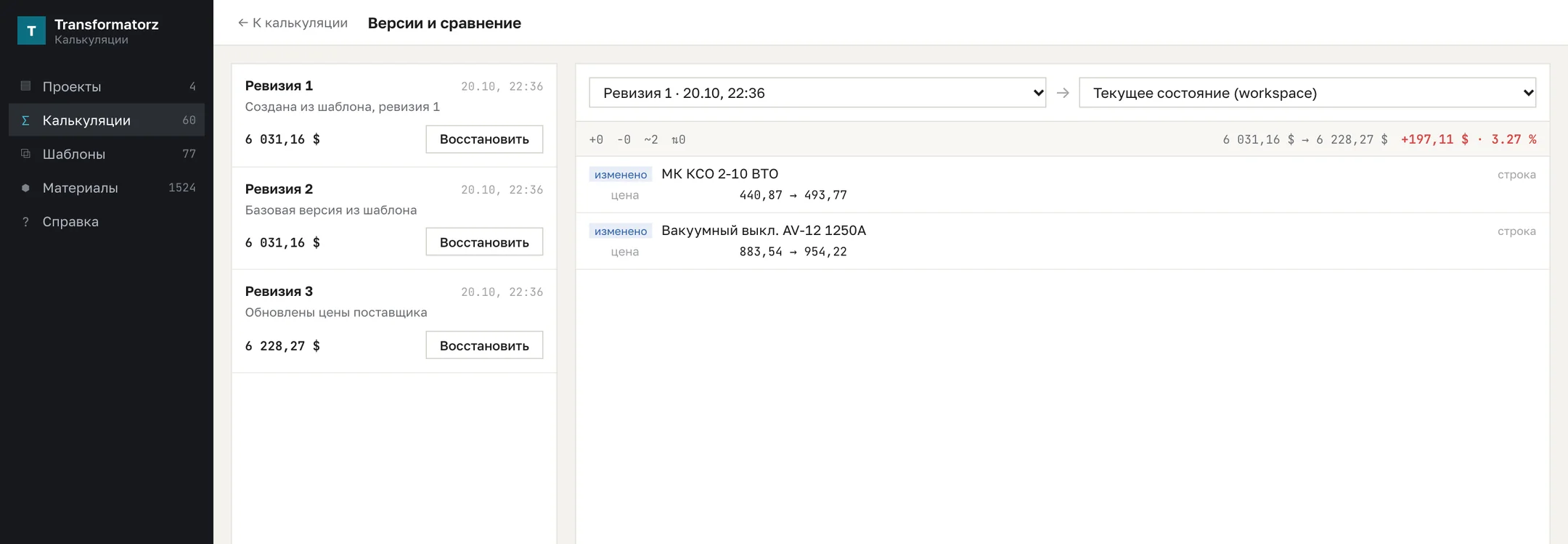Click the row Вакуумный выкл. AV-12 1250A
The width and height of the screenshot is (1568, 544).
point(1062,241)
